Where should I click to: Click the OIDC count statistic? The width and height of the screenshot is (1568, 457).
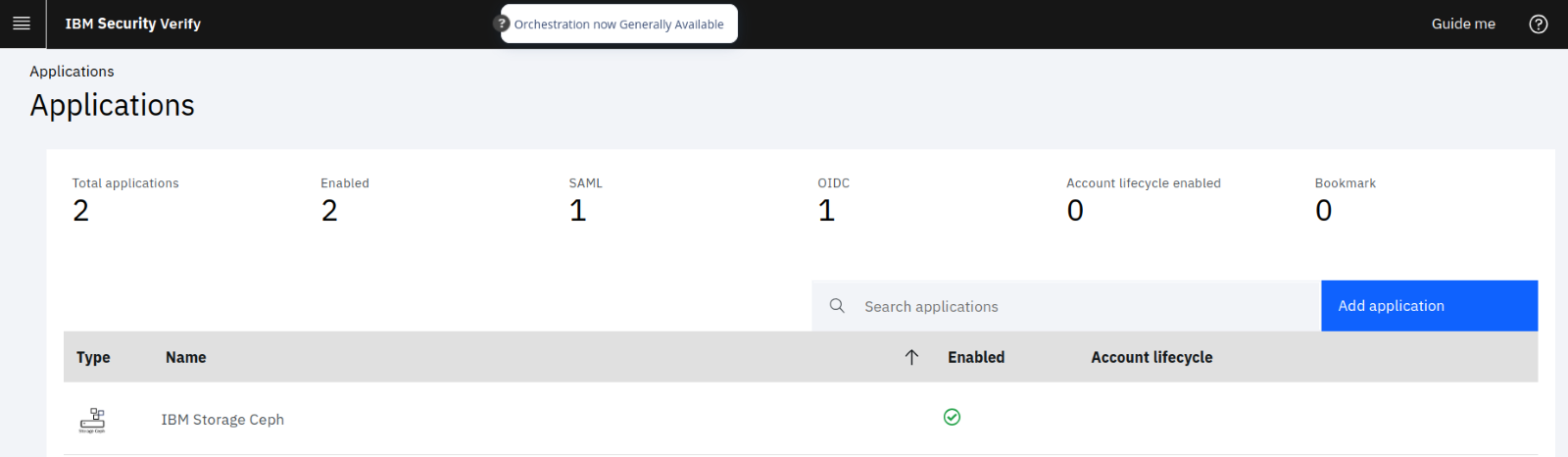[x=826, y=211]
